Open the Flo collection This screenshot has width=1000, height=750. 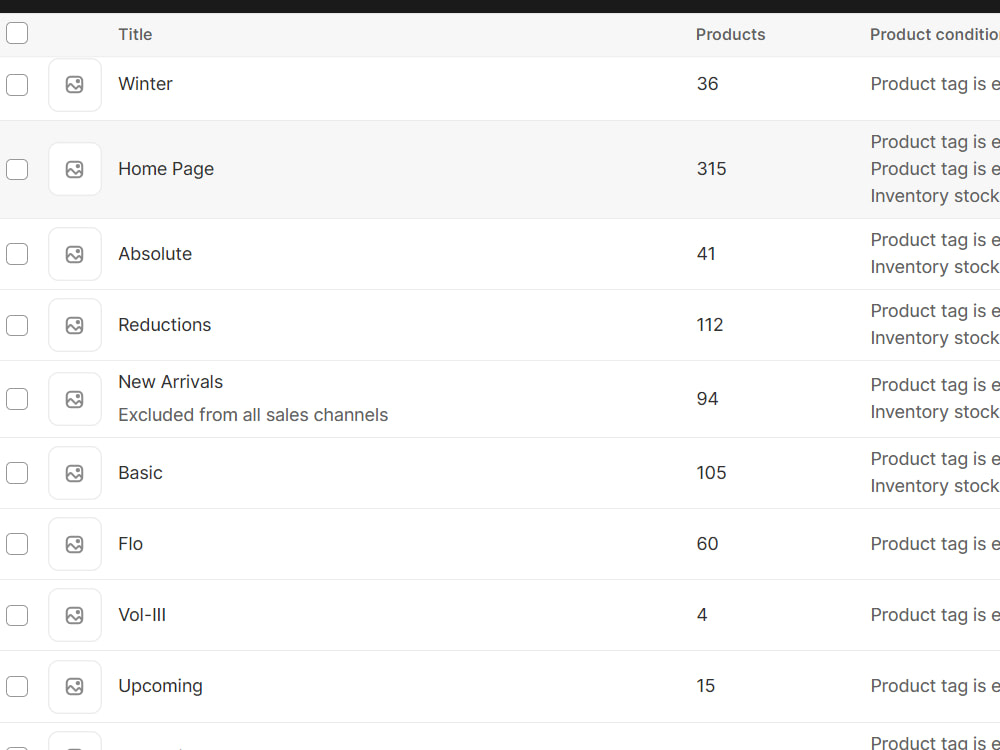pyautogui.click(x=130, y=543)
